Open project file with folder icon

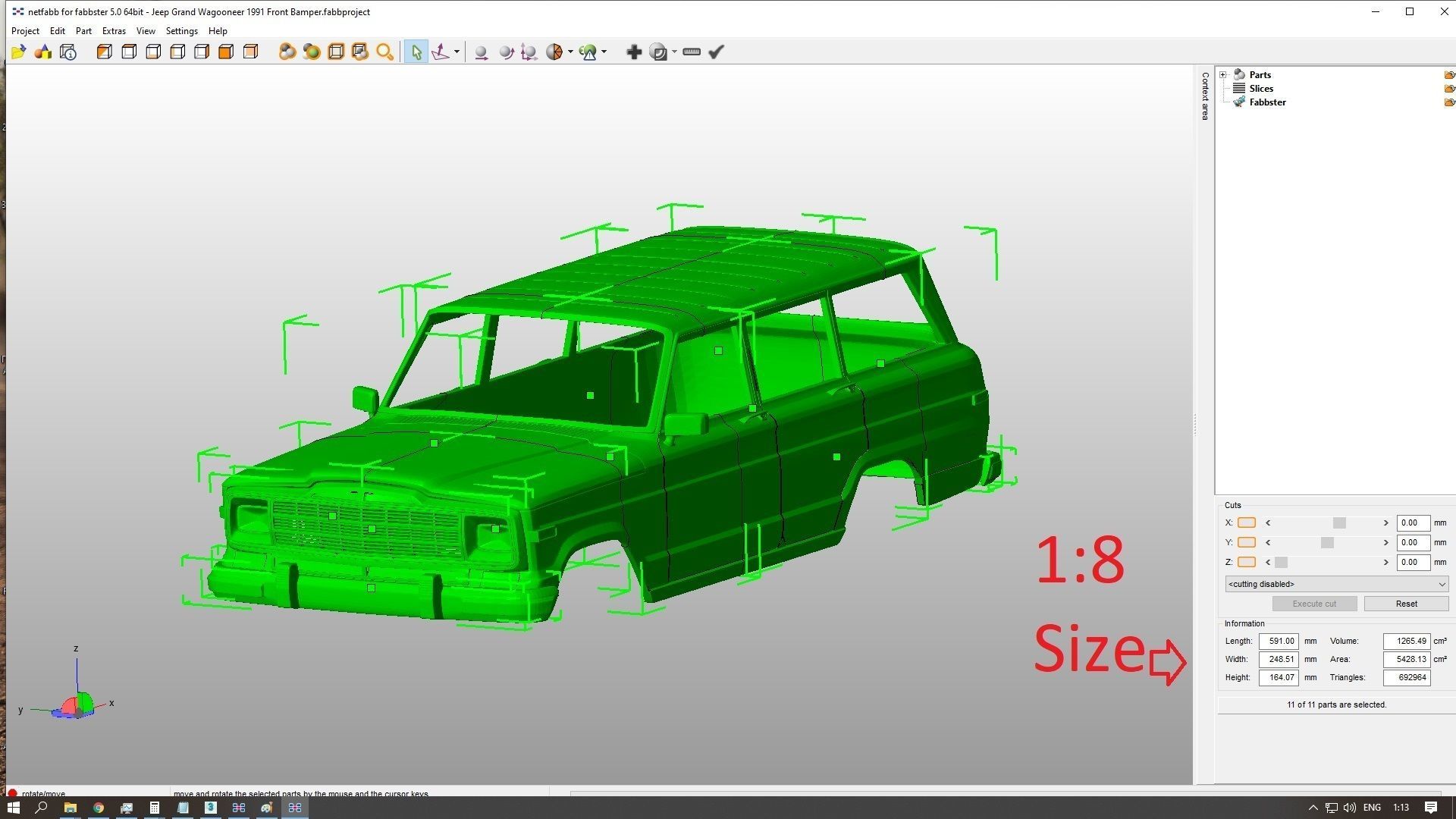(18, 52)
